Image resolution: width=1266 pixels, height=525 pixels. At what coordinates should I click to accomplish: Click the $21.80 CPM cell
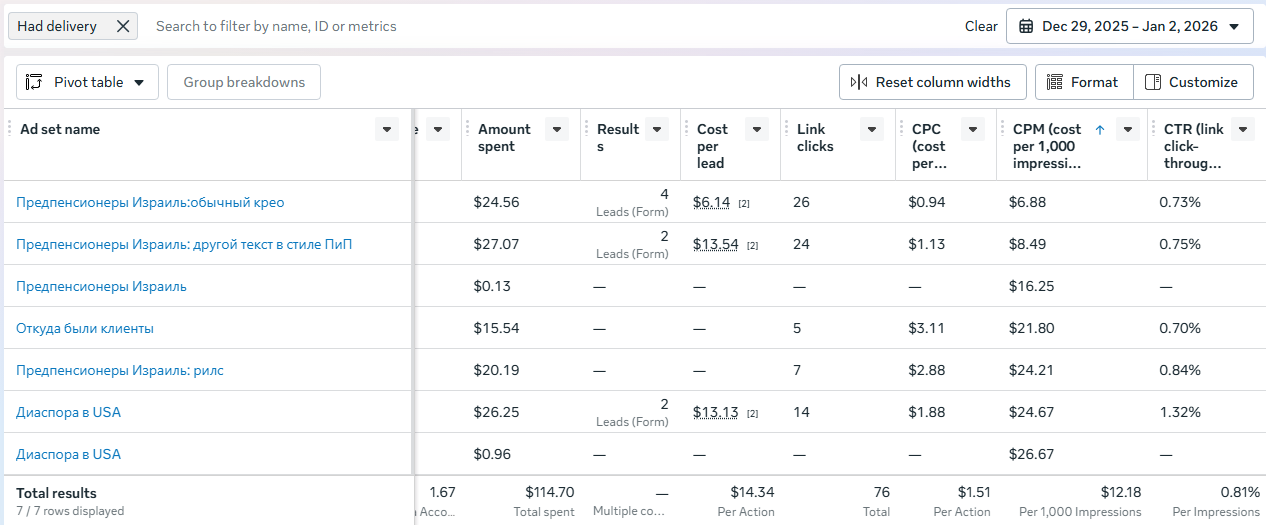1031,328
